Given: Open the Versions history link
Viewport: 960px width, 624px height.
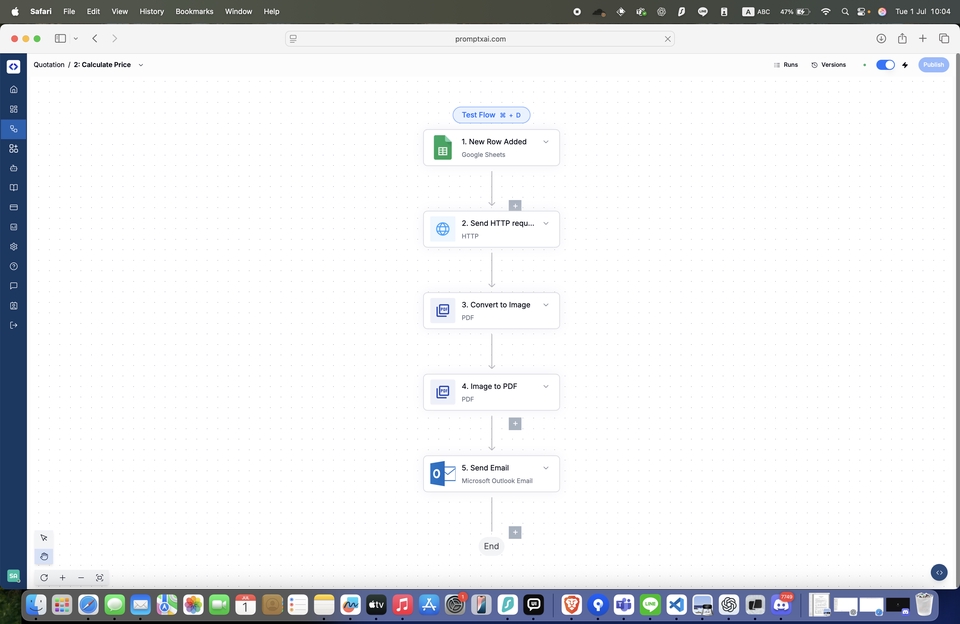Looking at the screenshot, I should point(828,65).
